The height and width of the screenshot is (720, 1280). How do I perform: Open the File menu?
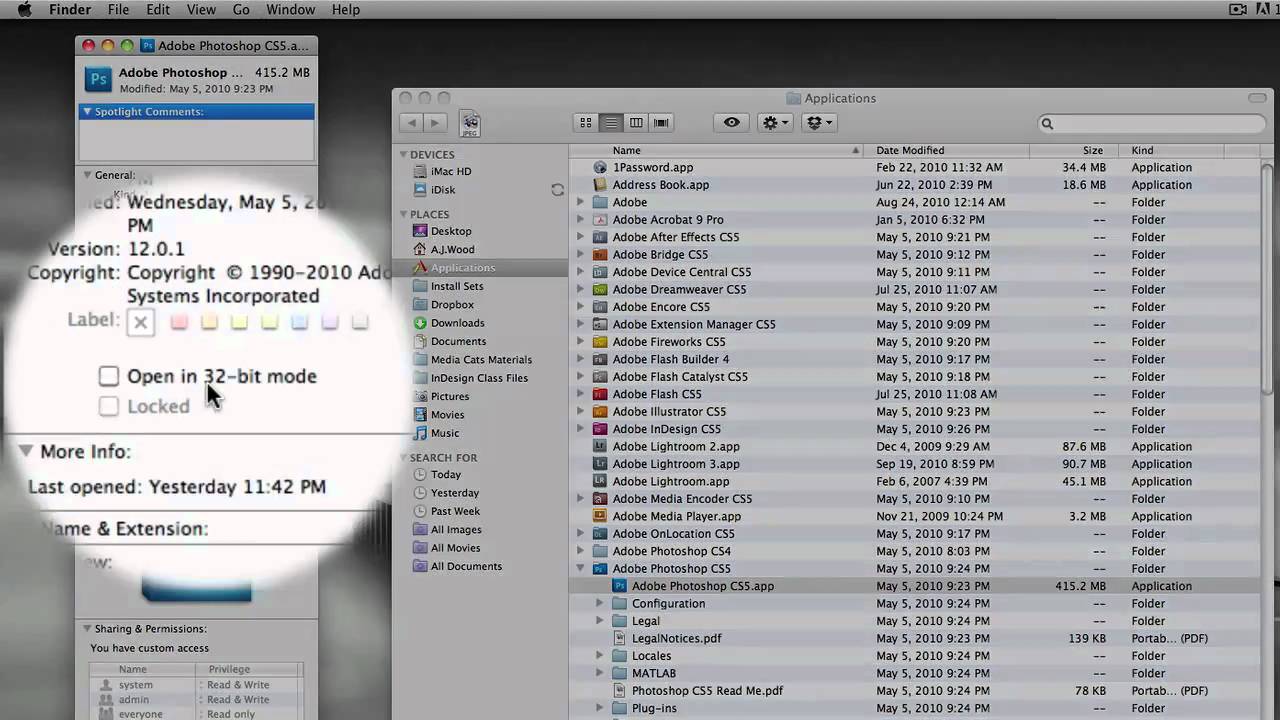pos(118,10)
